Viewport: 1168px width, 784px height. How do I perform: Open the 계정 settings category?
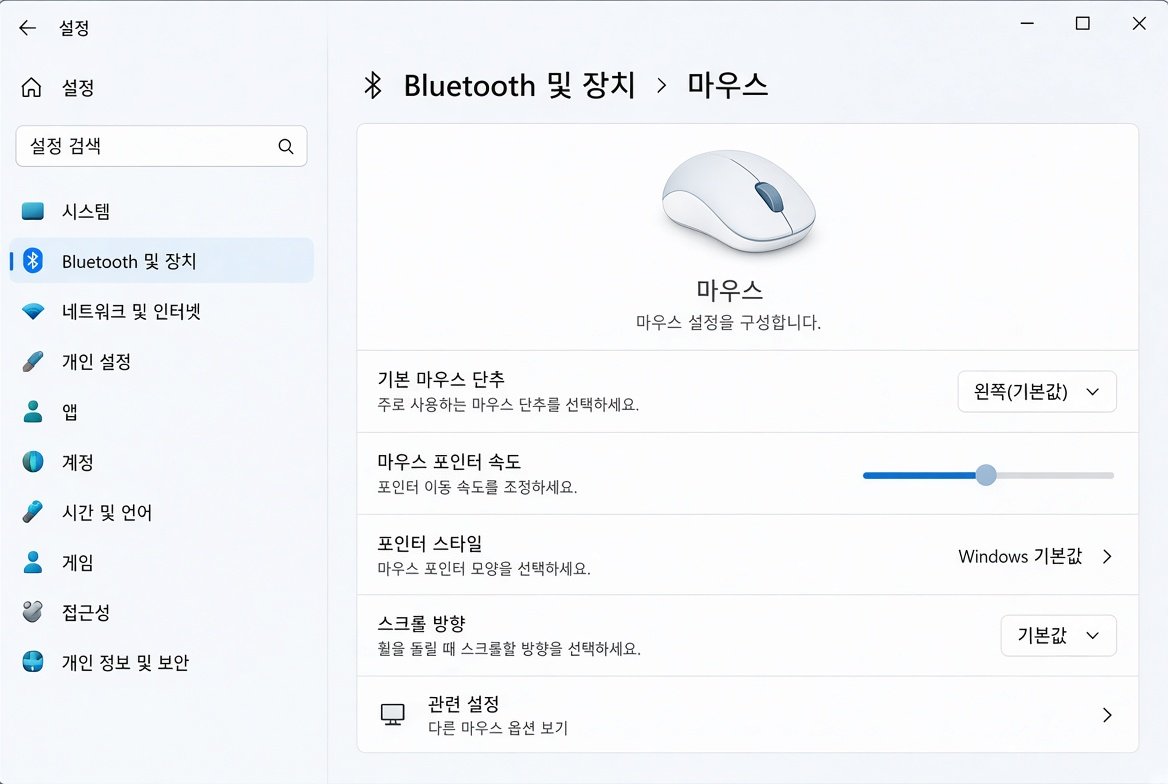click(x=161, y=461)
